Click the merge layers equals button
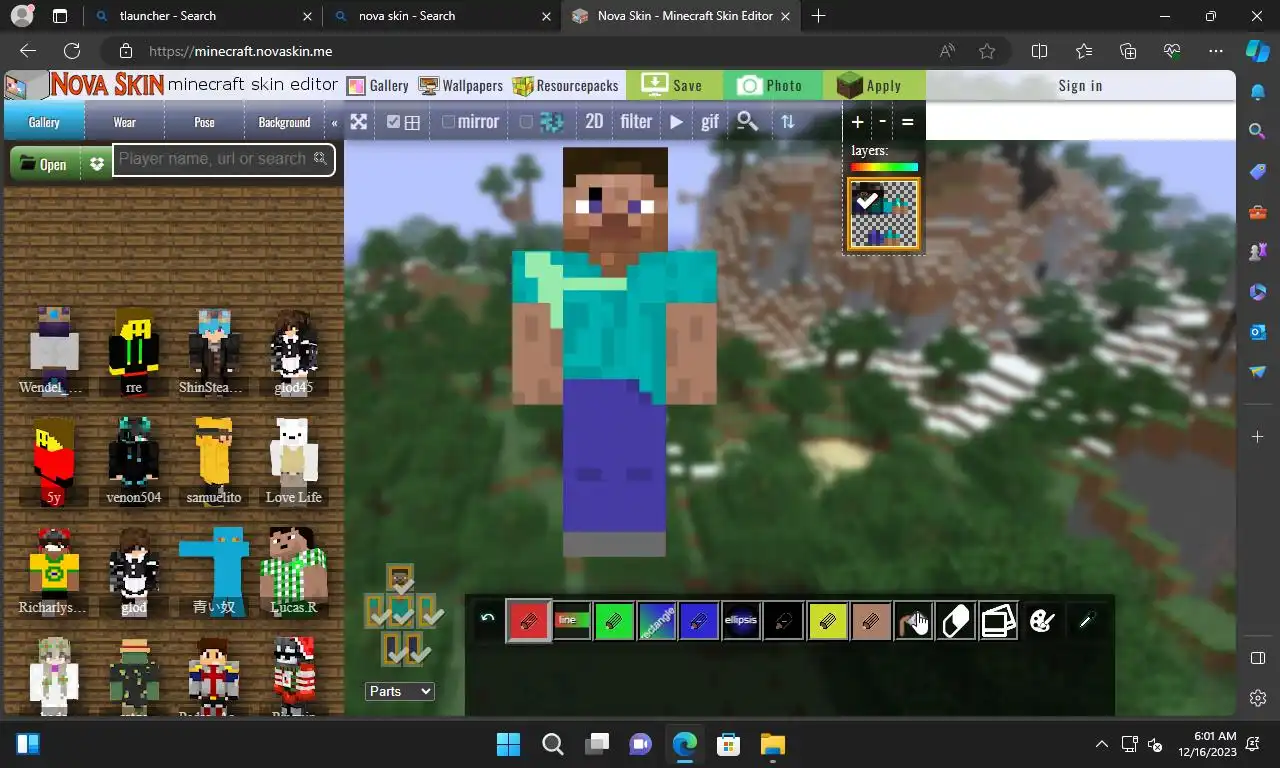This screenshot has width=1280, height=768. (908, 122)
